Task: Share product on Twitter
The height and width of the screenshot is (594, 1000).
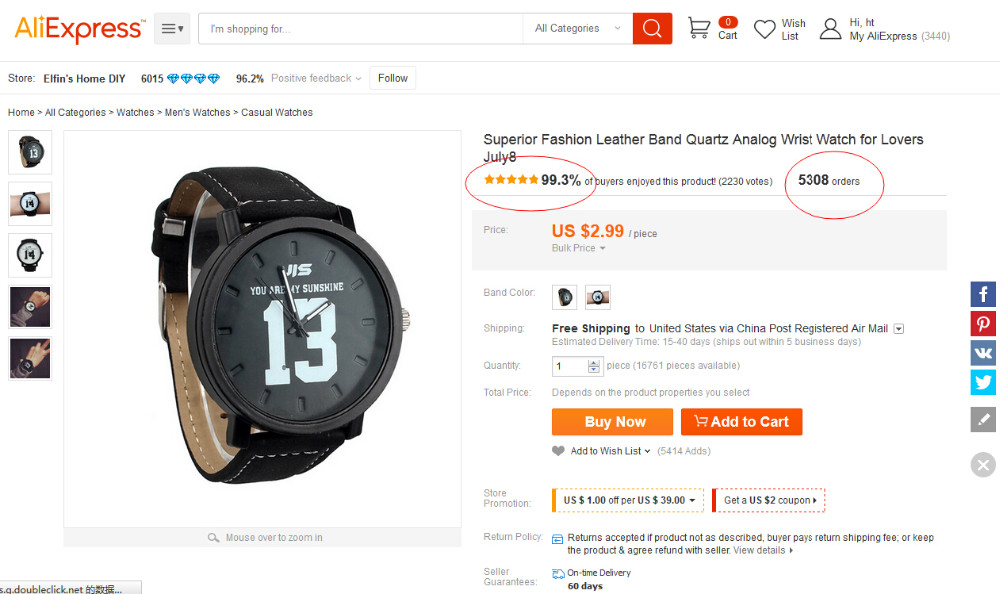Action: pos(983,382)
